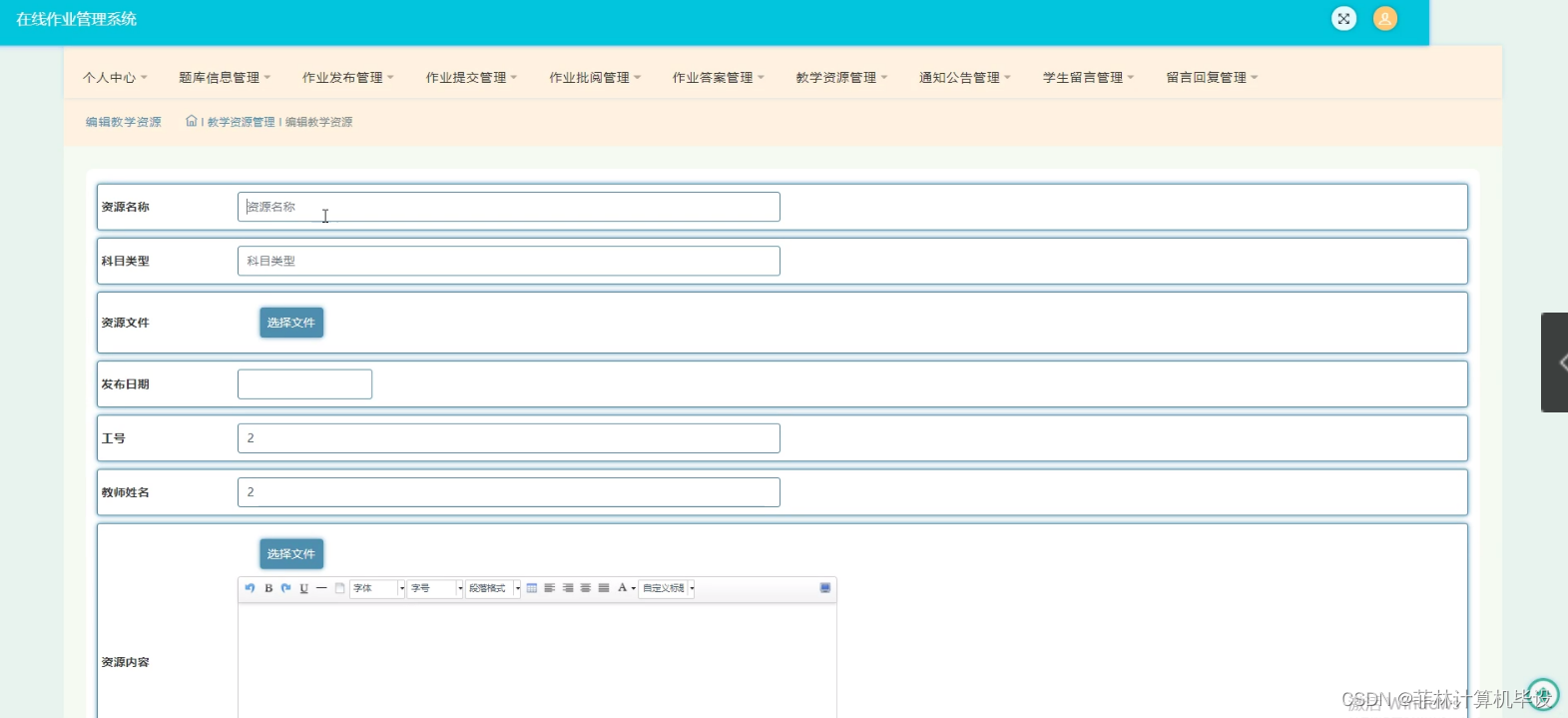Open the 发布日期 date field

(x=304, y=384)
